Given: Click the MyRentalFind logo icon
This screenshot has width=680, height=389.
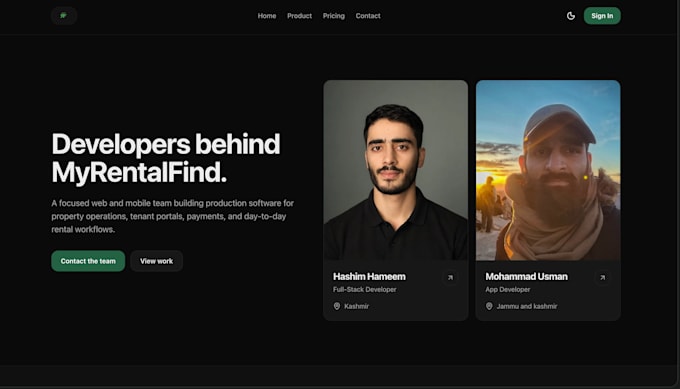Looking at the screenshot, I should 64,16.
